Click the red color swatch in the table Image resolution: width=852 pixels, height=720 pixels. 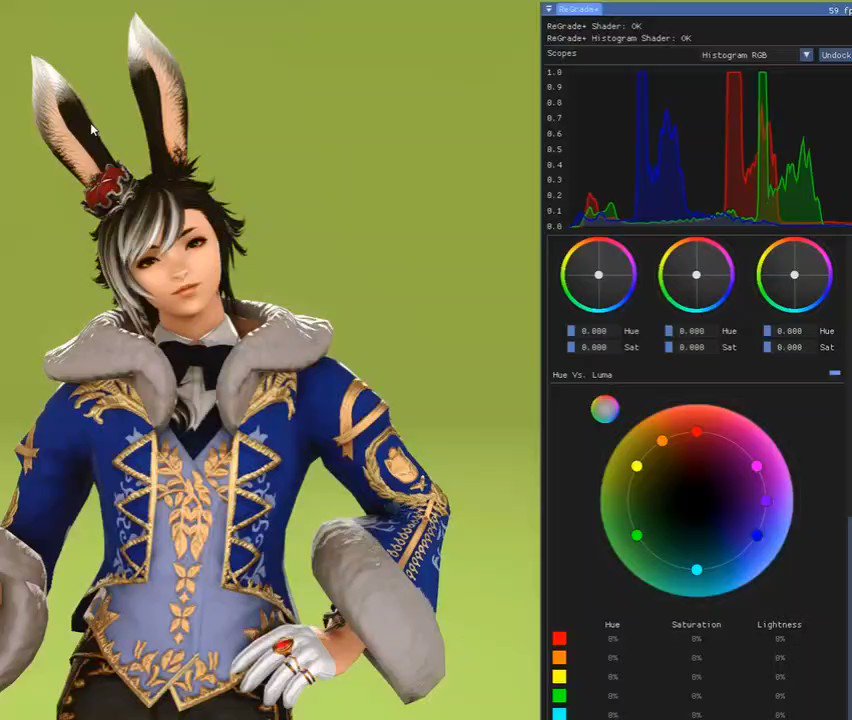[559, 638]
